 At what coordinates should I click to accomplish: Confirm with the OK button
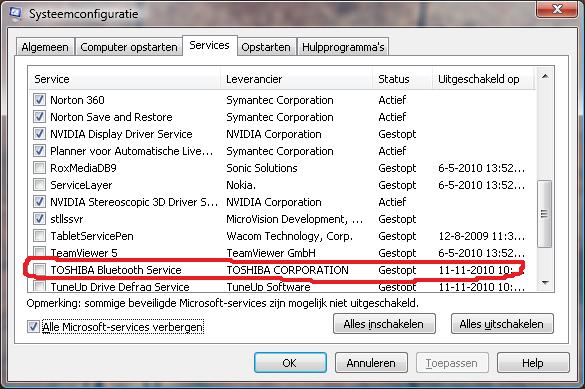[290, 363]
